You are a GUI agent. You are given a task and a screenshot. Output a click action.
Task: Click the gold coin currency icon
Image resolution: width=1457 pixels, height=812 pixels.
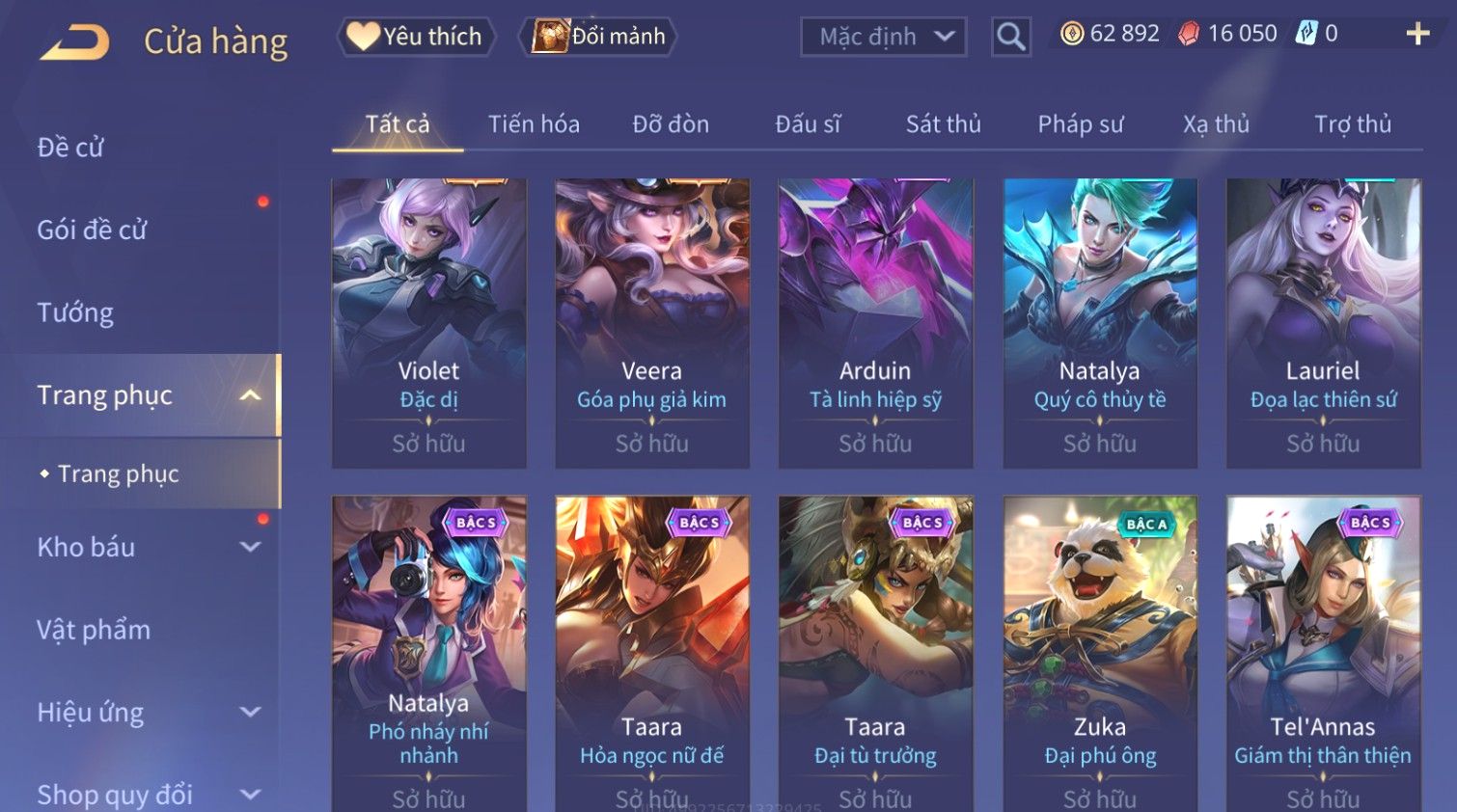click(x=1071, y=34)
